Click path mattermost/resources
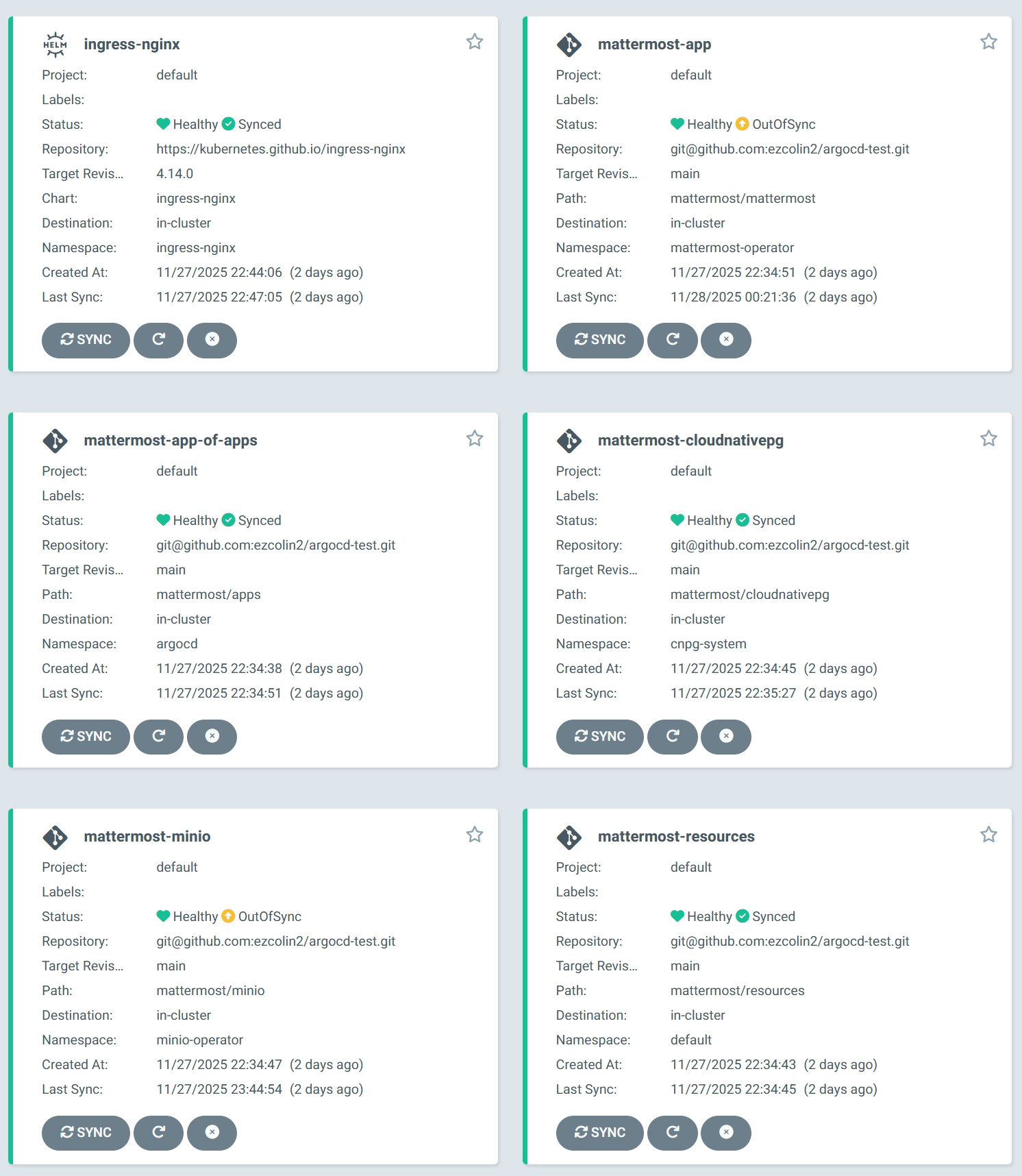 coord(737,991)
